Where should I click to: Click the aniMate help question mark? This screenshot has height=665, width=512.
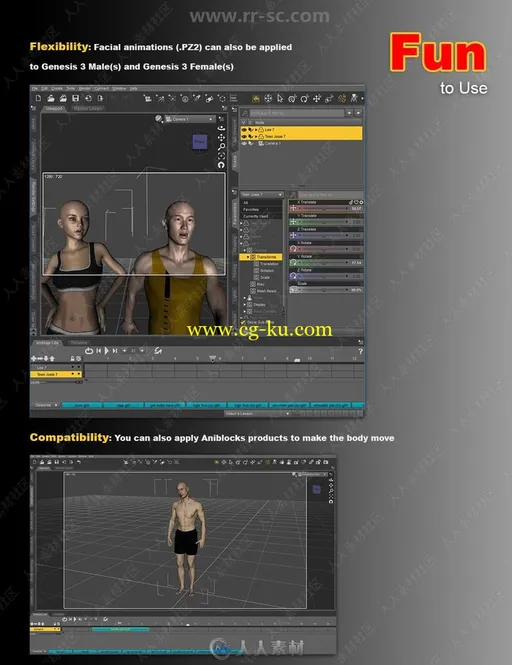(360, 351)
